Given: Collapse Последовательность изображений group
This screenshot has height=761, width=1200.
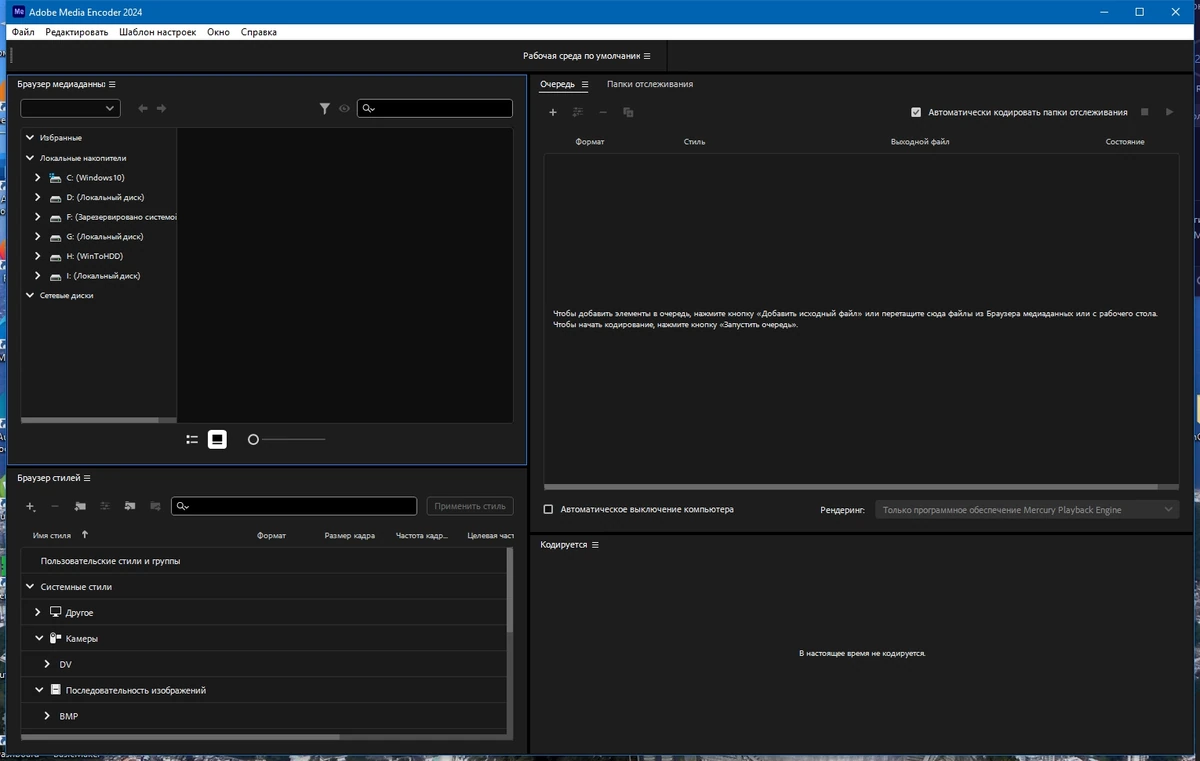Looking at the screenshot, I should 38,690.
